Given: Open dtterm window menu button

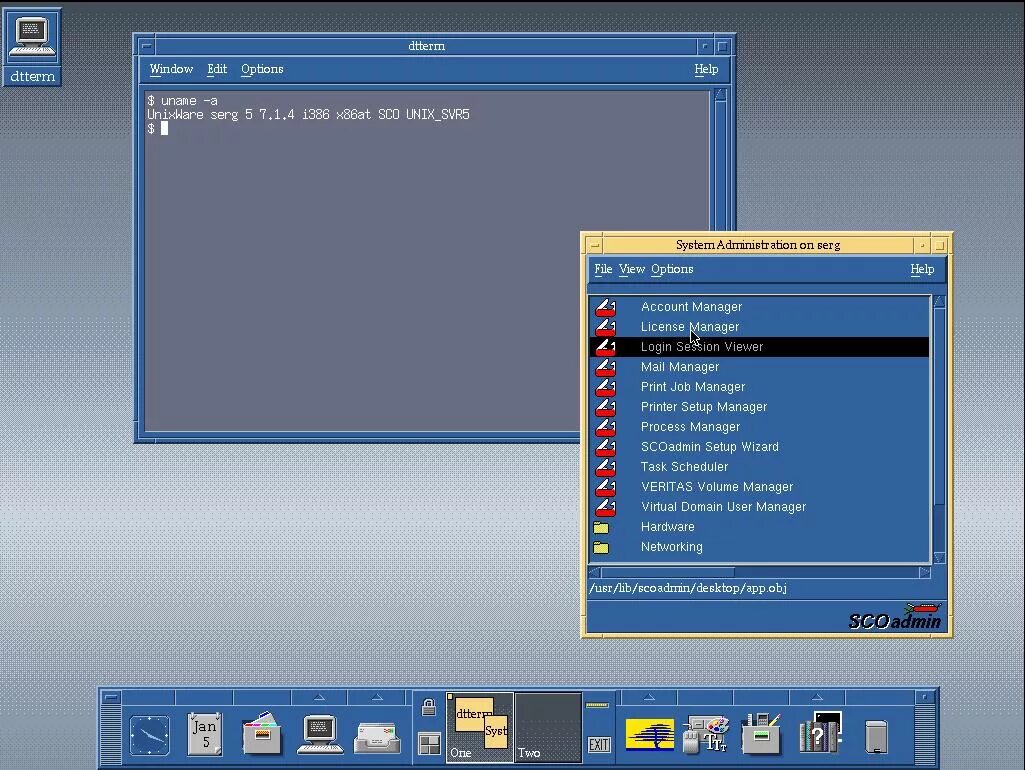Looking at the screenshot, I should click(x=146, y=46).
